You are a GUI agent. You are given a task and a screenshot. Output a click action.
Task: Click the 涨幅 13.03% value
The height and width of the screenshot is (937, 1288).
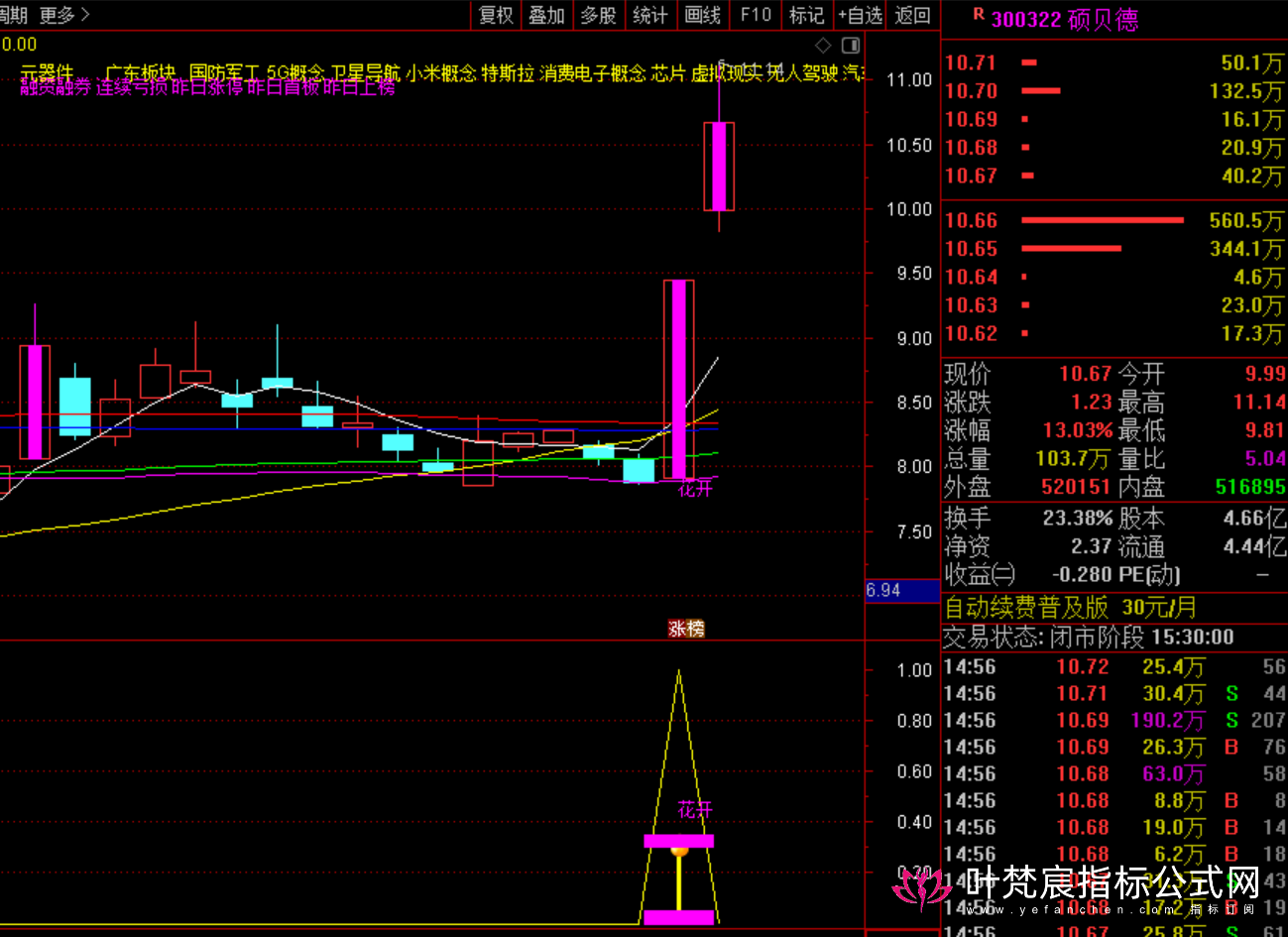tap(1078, 430)
